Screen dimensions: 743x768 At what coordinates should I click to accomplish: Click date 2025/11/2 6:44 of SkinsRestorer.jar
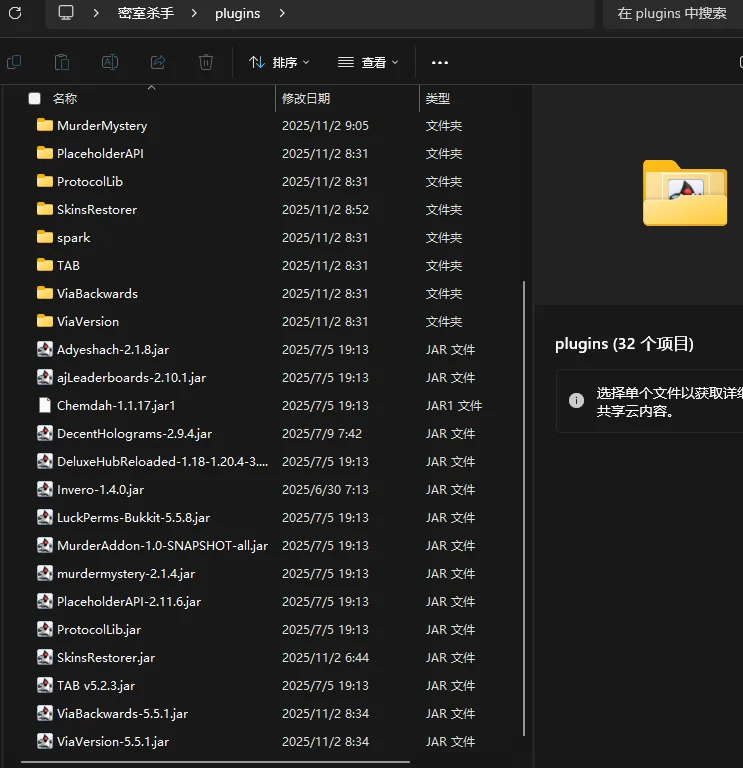325,657
